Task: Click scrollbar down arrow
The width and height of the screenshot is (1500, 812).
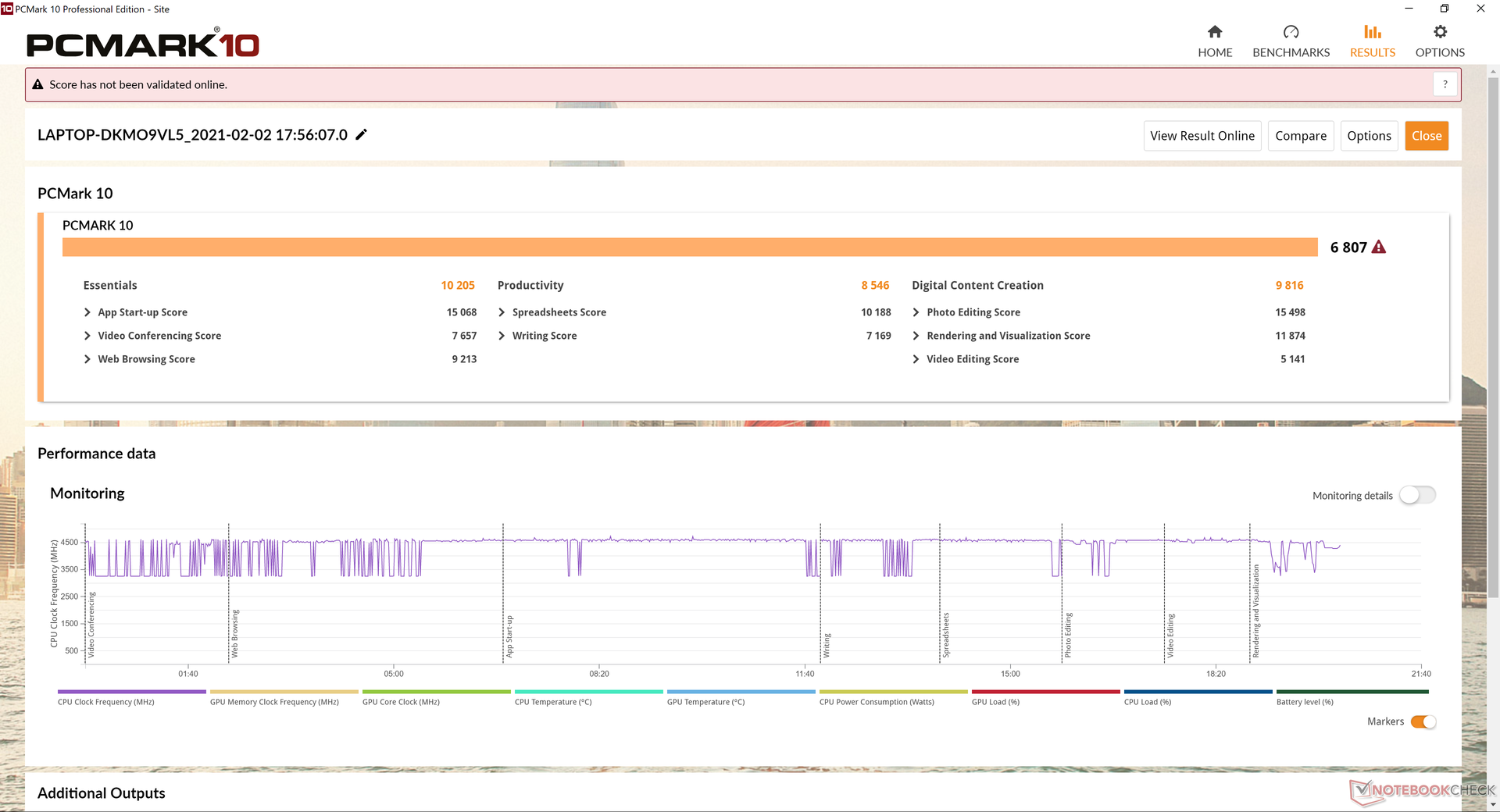Action: (1493, 804)
